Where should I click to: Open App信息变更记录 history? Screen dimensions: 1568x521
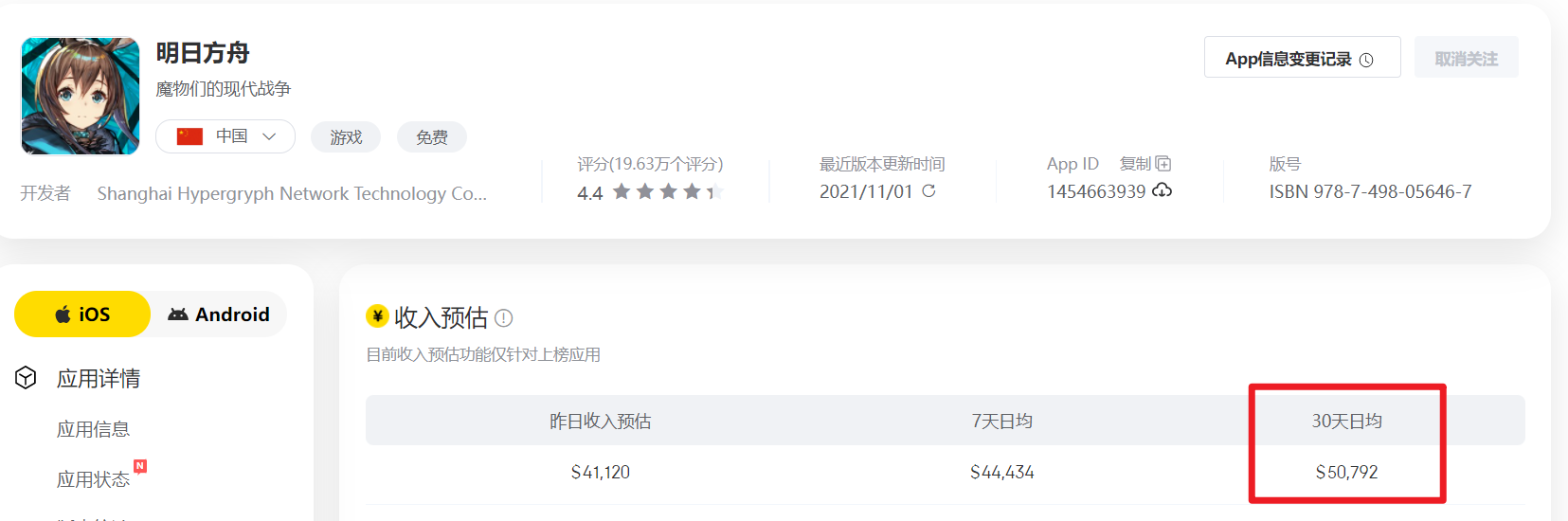1301,59
